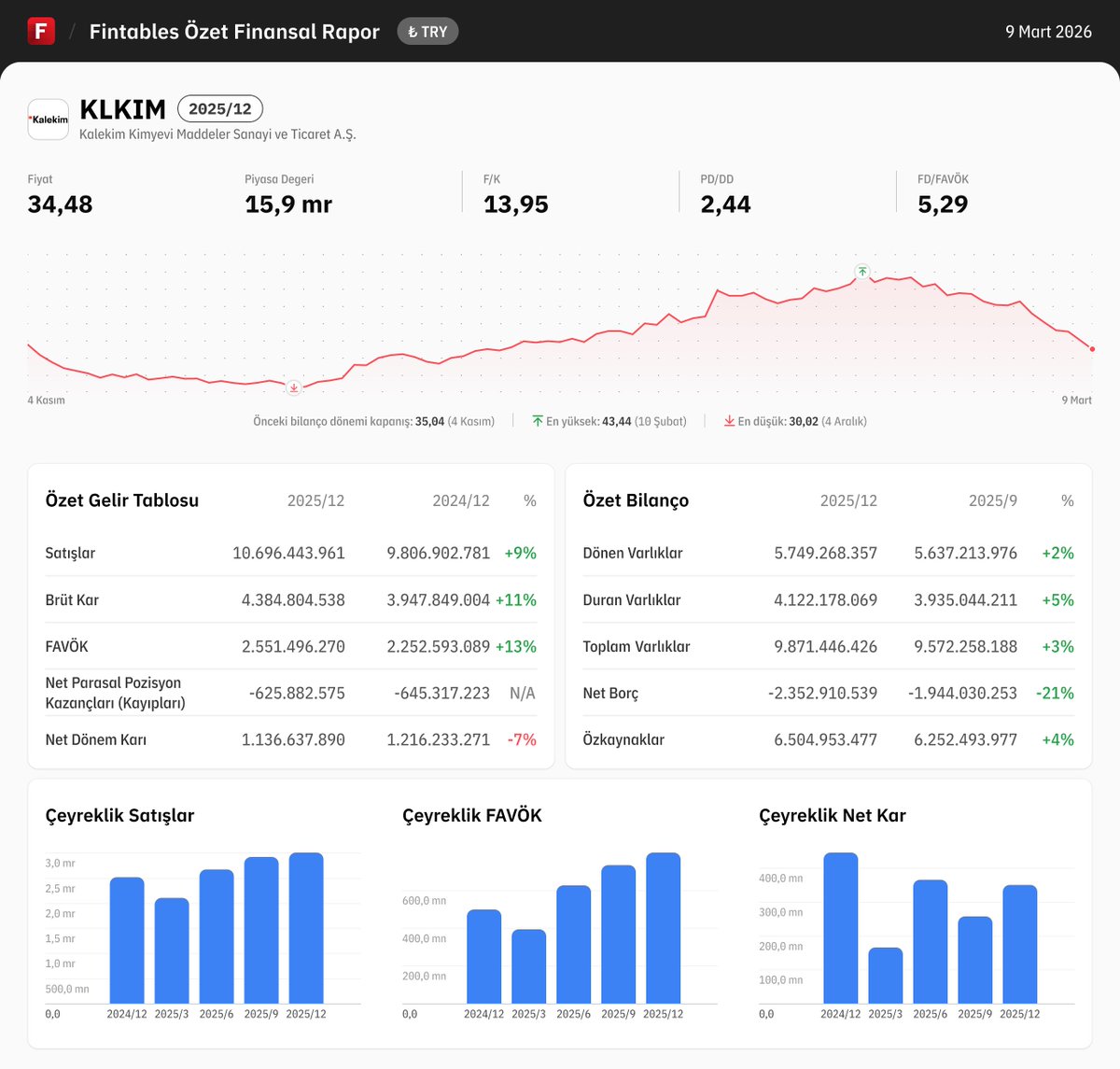Click the 2024/12 bar in Çeyreklik Net Kar chart
This screenshot has width=1120, height=1069.
[841, 929]
